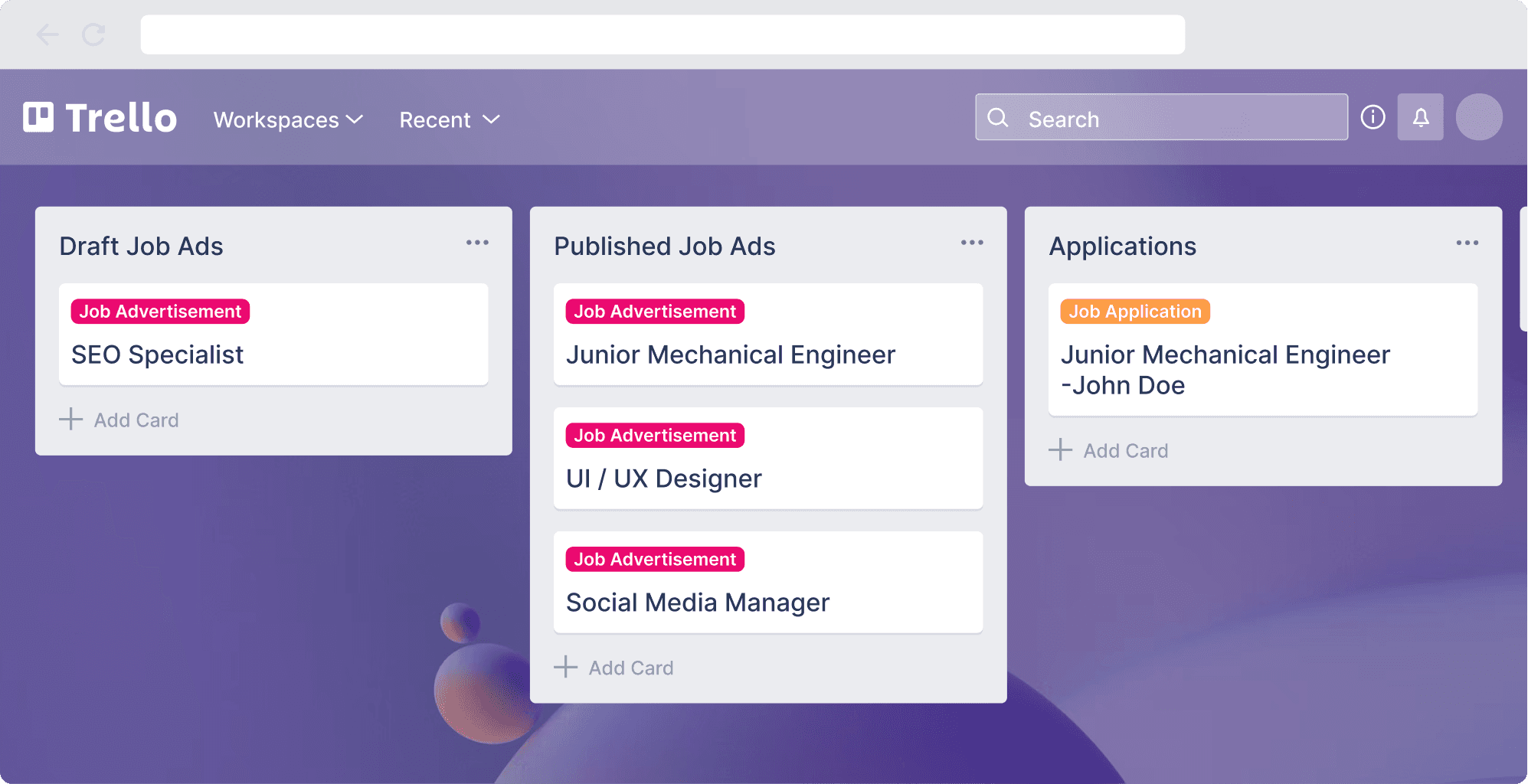The width and height of the screenshot is (1528, 784).
Task: Click plus icon in Draft Job Ads
Action: tap(70, 419)
